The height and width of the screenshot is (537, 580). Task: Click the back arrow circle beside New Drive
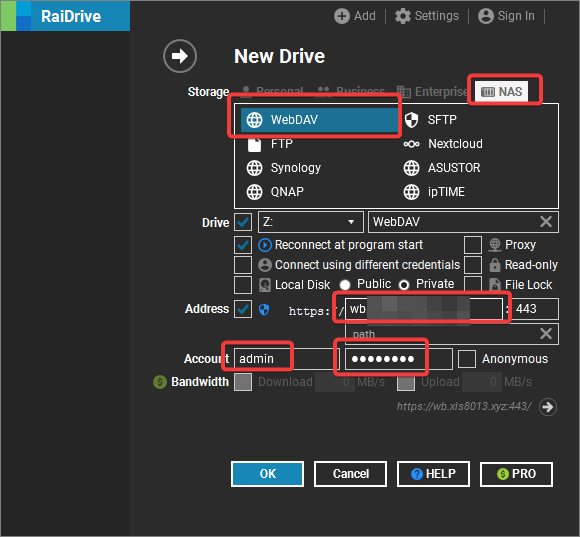pos(180,56)
